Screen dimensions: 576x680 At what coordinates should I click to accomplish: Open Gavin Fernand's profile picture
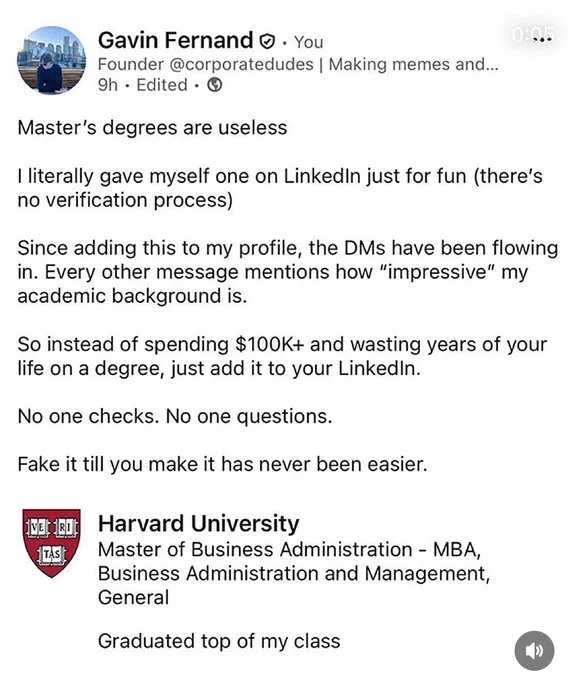[51, 60]
